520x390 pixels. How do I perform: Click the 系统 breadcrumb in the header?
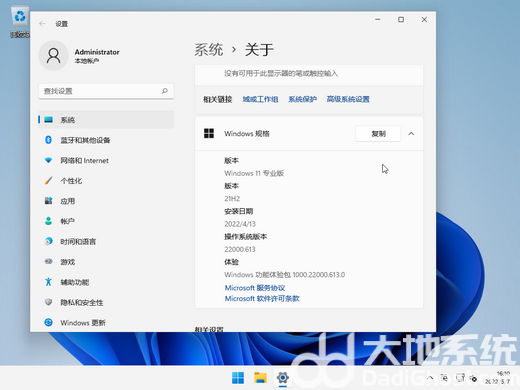pos(209,50)
